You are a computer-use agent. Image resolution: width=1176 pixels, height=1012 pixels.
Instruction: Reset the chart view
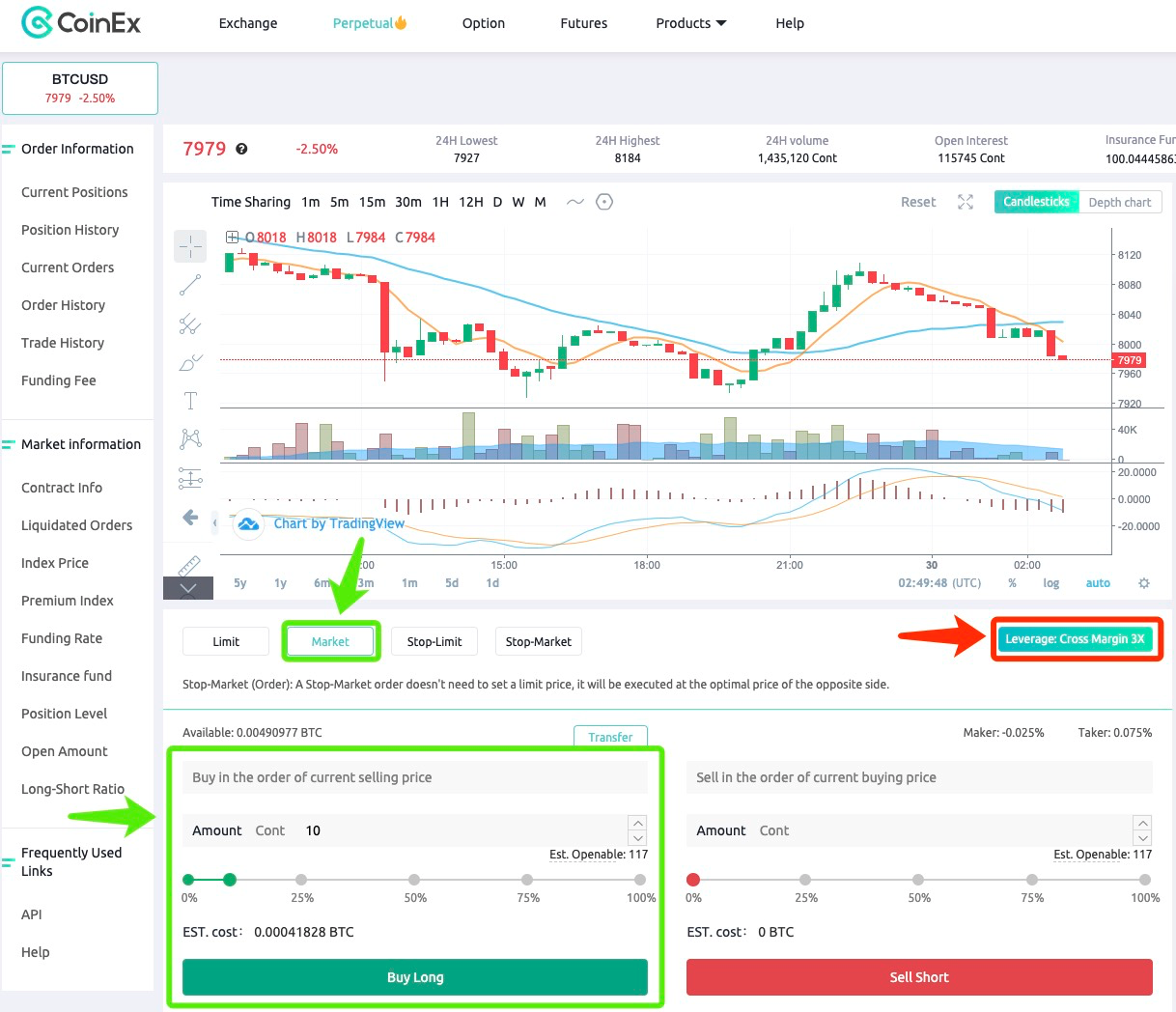tap(918, 202)
